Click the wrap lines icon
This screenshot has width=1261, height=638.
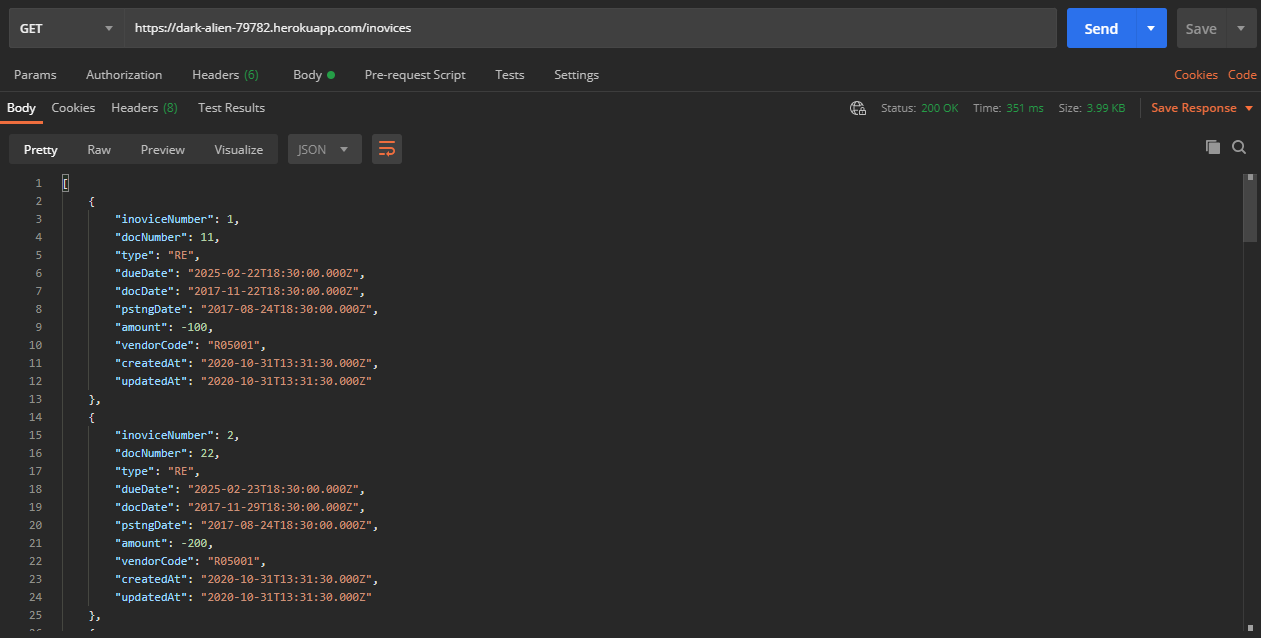[387, 149]
